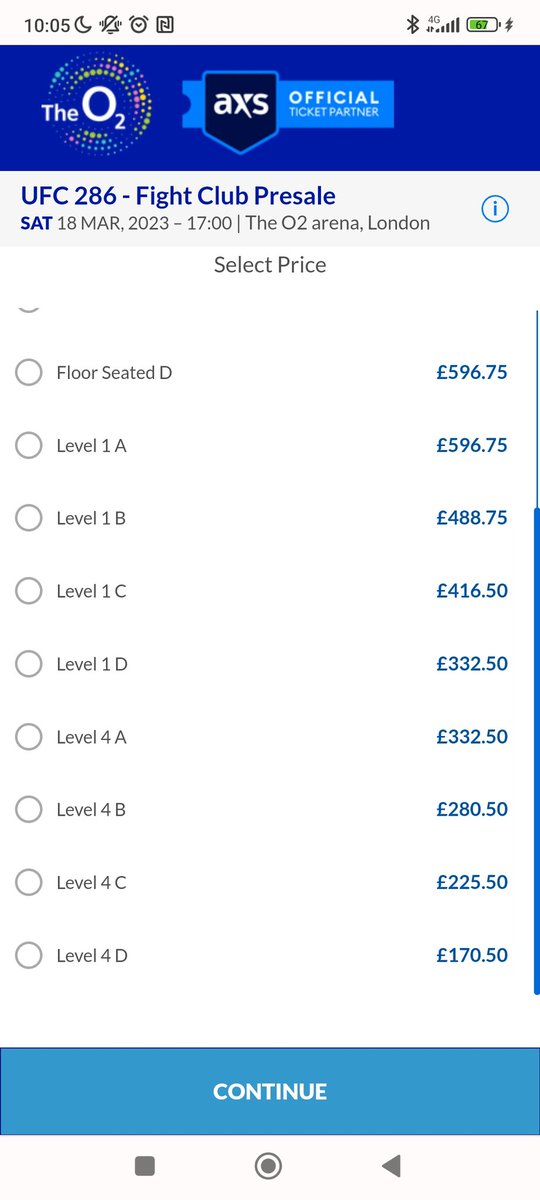Select Level 4 D radio button
Image resolution: width=540 pixels, height=1200 pixels.
coord(29,955)
